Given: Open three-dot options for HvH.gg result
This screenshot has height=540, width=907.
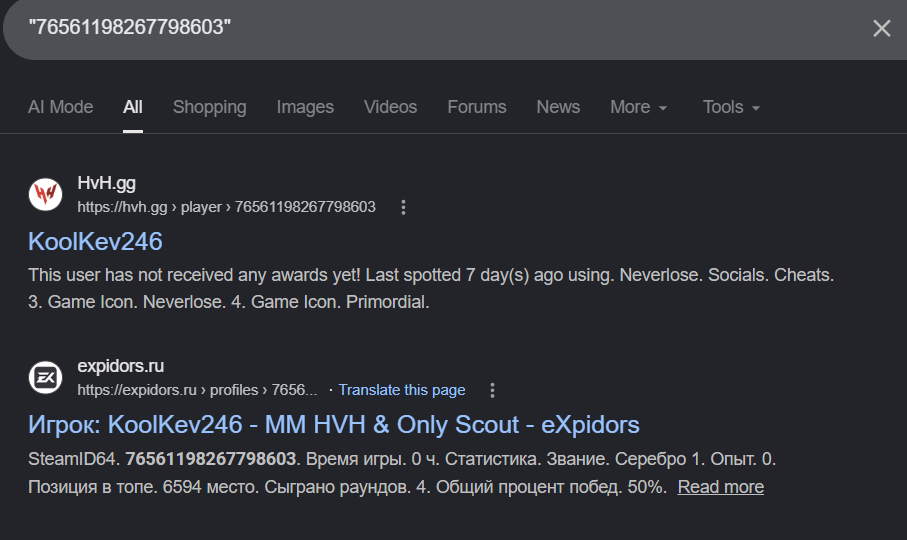Looking at the screenshot, I should point(404,207).
